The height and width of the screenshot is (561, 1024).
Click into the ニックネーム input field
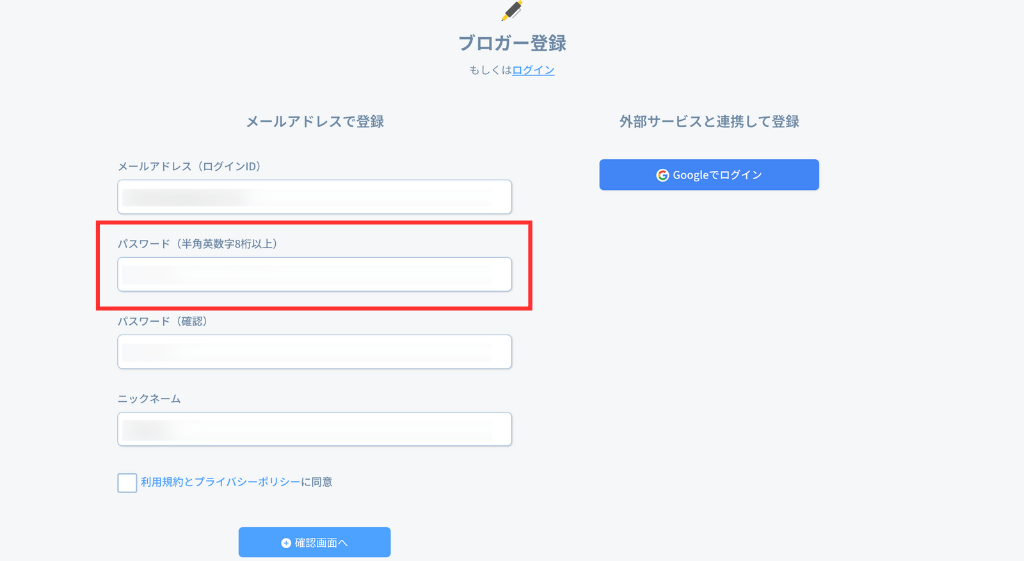pos(314,429)
